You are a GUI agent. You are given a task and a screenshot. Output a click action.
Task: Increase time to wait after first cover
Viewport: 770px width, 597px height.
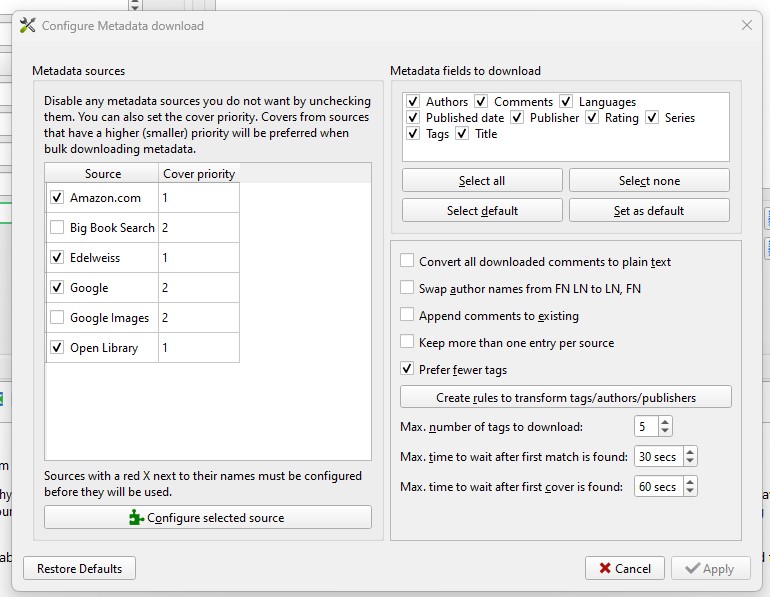pos(690,483)
